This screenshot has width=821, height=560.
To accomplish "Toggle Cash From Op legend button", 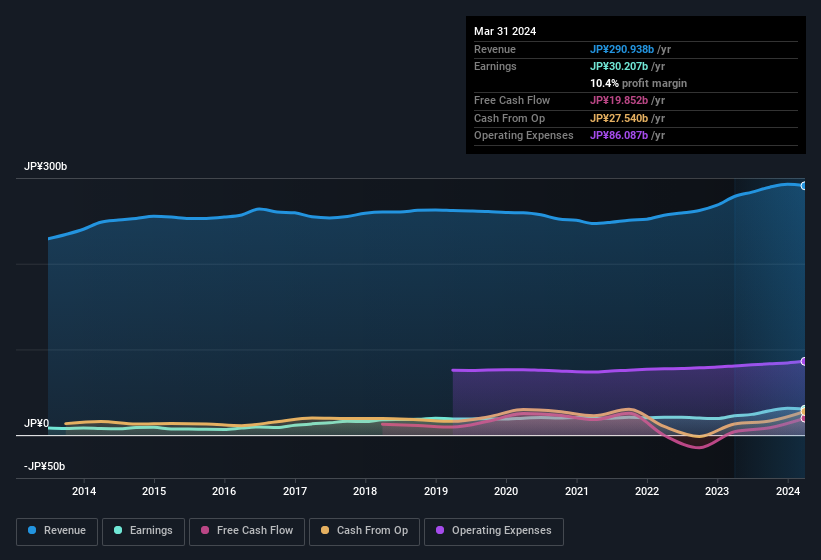I will (365, 530).
